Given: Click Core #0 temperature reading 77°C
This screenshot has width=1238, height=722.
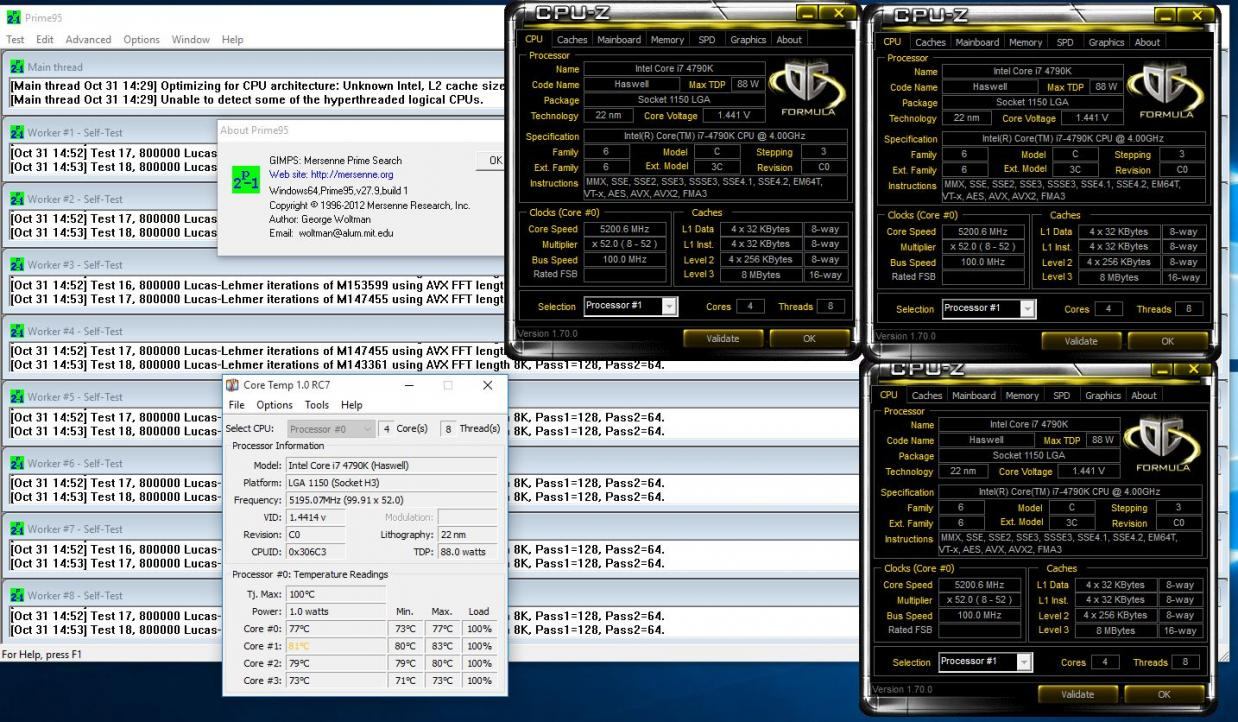Looking at the screenshot, I should point(335,629).
